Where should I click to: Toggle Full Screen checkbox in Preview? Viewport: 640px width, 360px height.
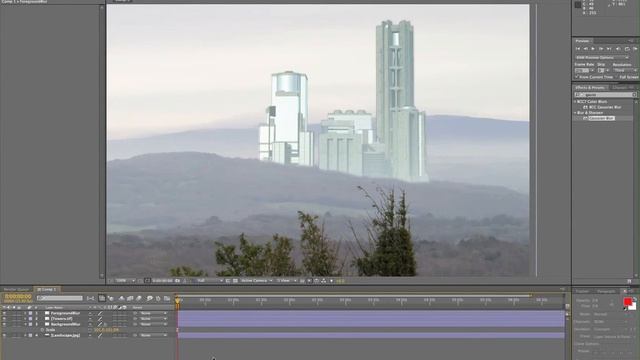tap(617, 77)
